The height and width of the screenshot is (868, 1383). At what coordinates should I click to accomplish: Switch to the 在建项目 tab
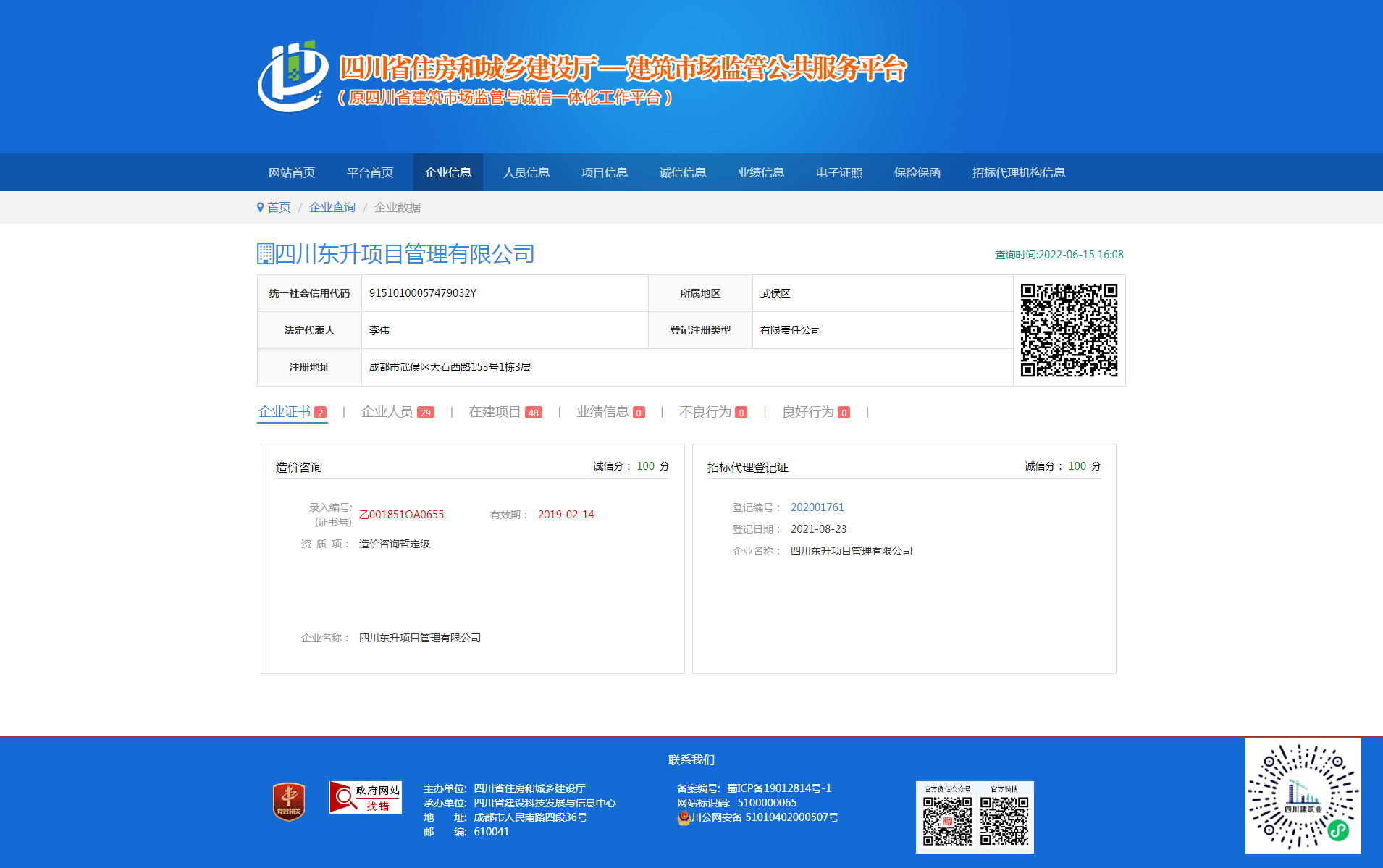coord(495,412)
